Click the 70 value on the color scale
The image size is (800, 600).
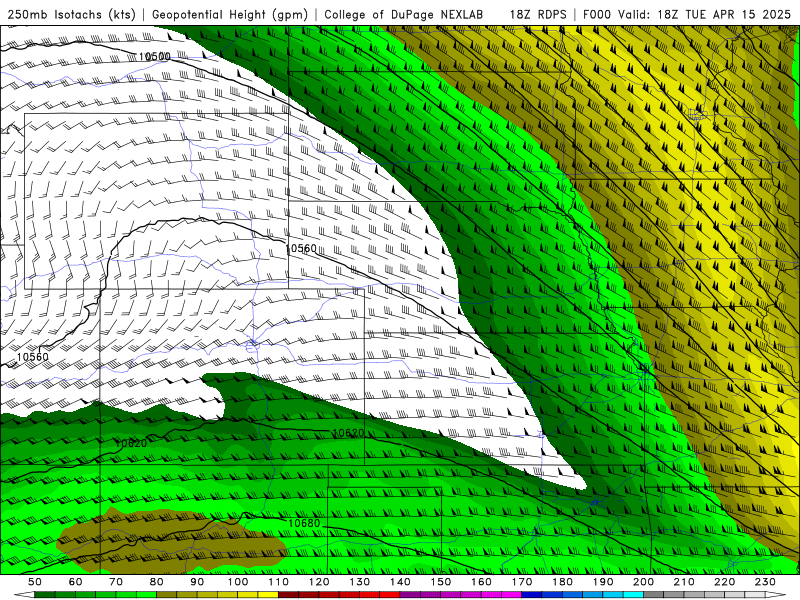(x=116, y=582)
